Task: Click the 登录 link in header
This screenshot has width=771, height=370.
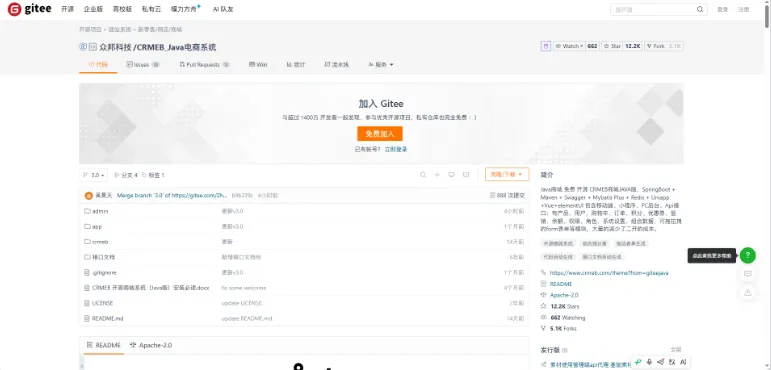Action: coord(722,9)
